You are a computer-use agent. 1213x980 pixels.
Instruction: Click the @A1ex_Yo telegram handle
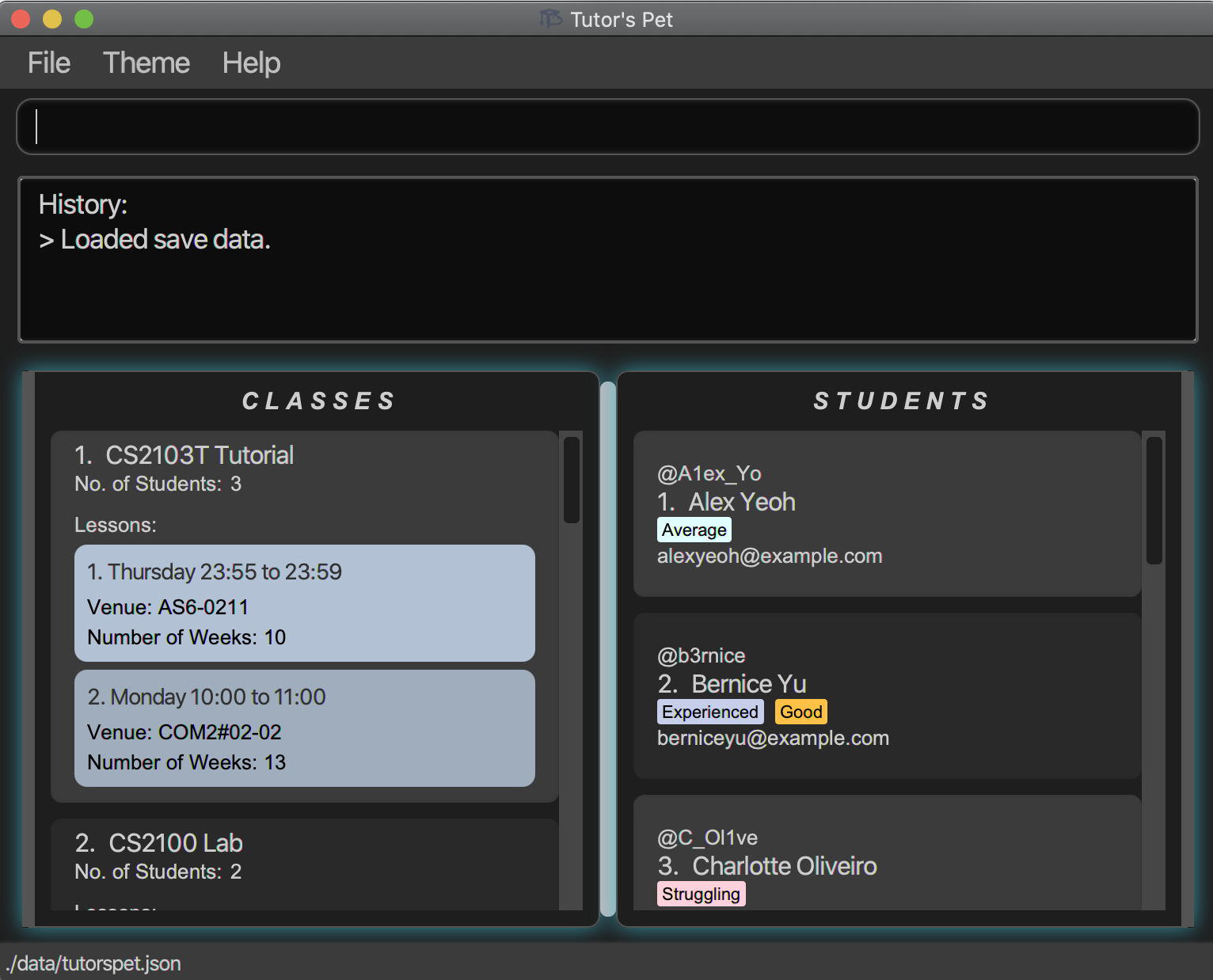(709, 473)
